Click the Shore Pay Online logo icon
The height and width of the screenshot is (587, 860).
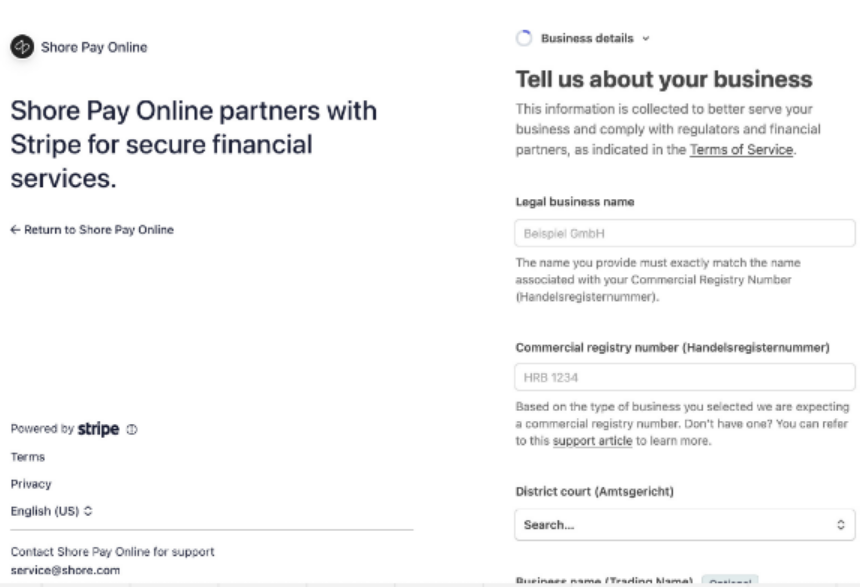tap(20, 46)
